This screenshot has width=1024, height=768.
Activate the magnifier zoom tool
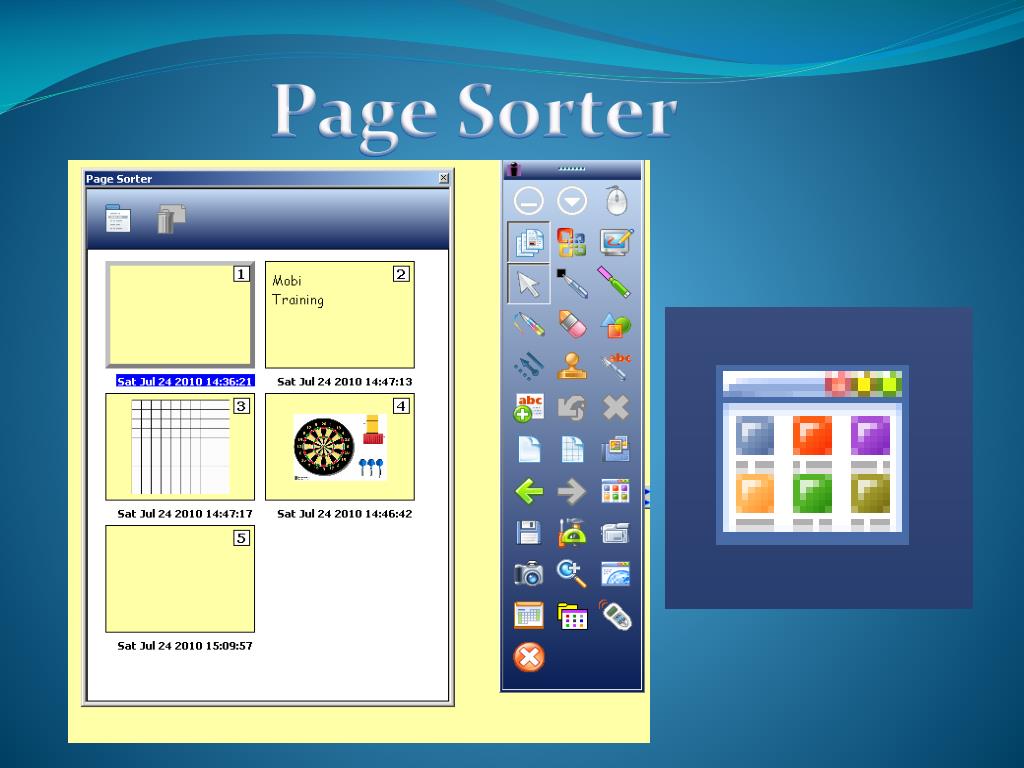pyautogui.click(x=571, y=573)
